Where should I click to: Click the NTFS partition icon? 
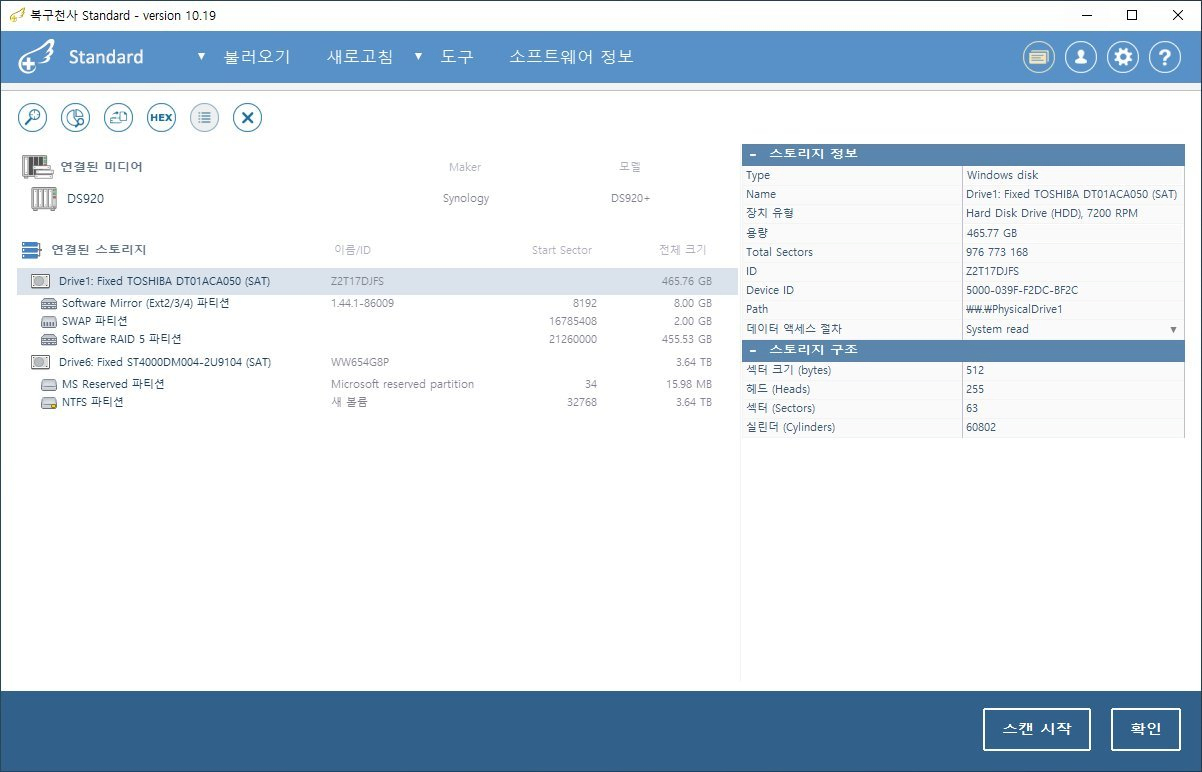[x=49, y=403]
